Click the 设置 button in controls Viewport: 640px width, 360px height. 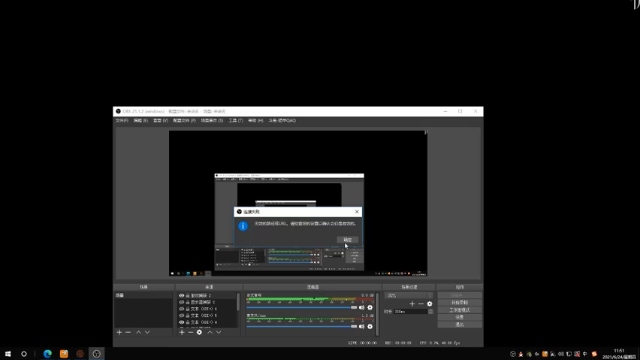[x=460, y=317]
